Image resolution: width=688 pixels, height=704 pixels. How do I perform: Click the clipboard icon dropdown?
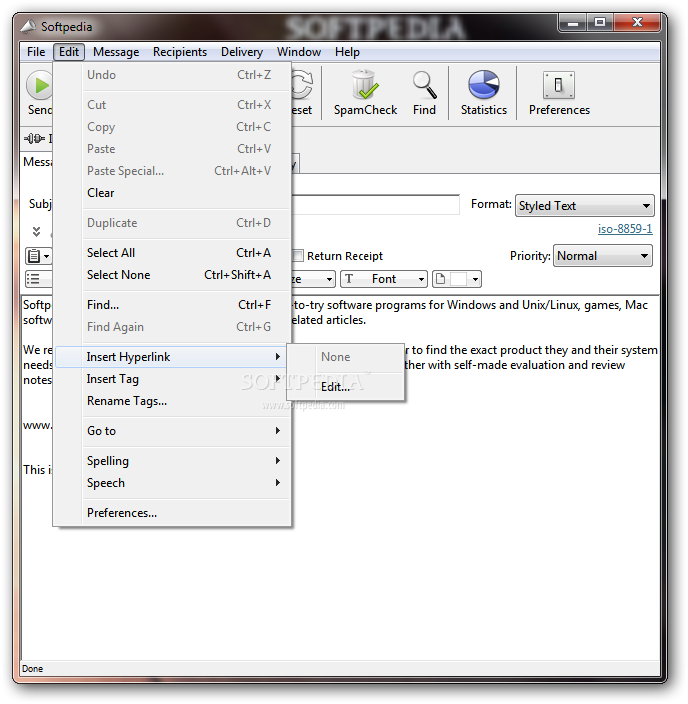pos(38,256)
